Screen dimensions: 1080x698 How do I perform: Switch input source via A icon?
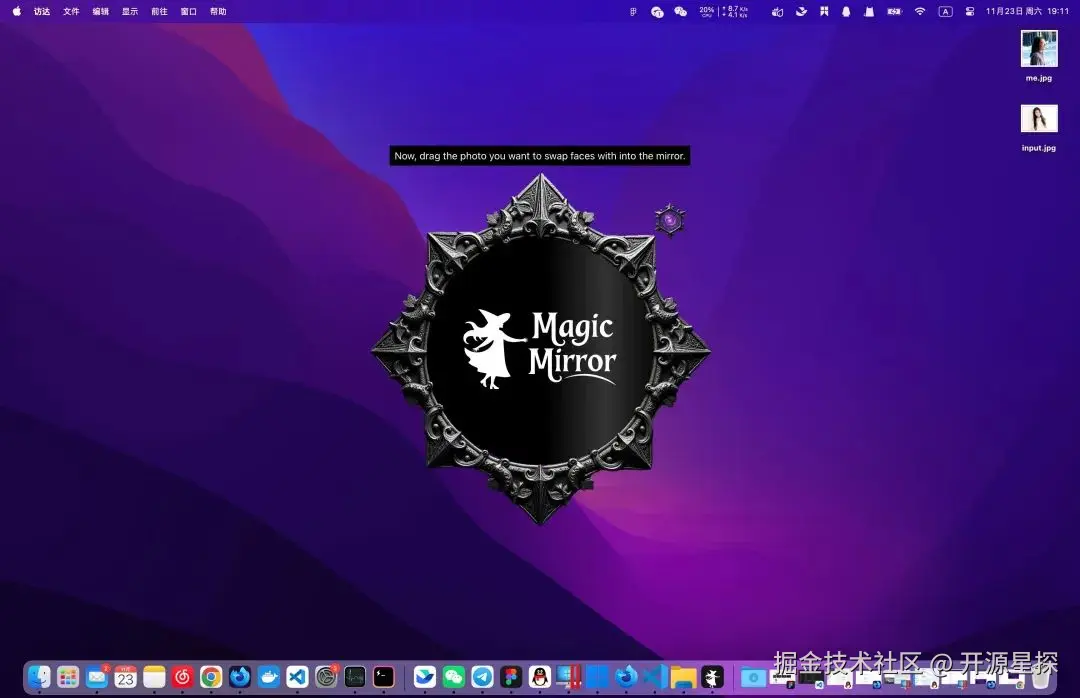946,11
